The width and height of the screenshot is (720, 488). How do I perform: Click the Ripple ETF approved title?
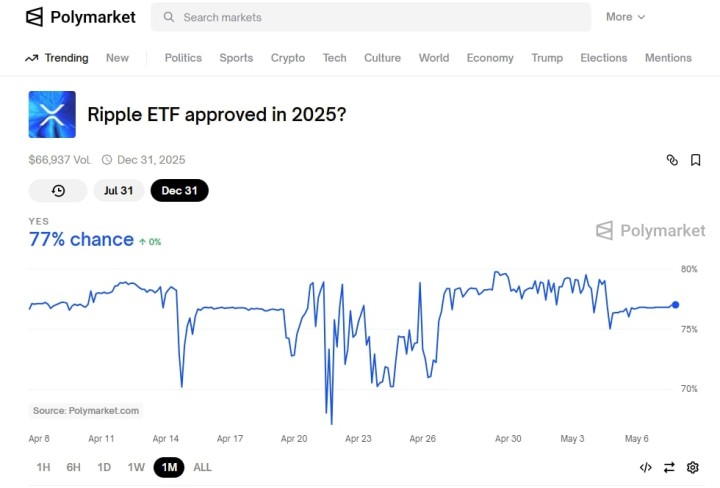217,114
